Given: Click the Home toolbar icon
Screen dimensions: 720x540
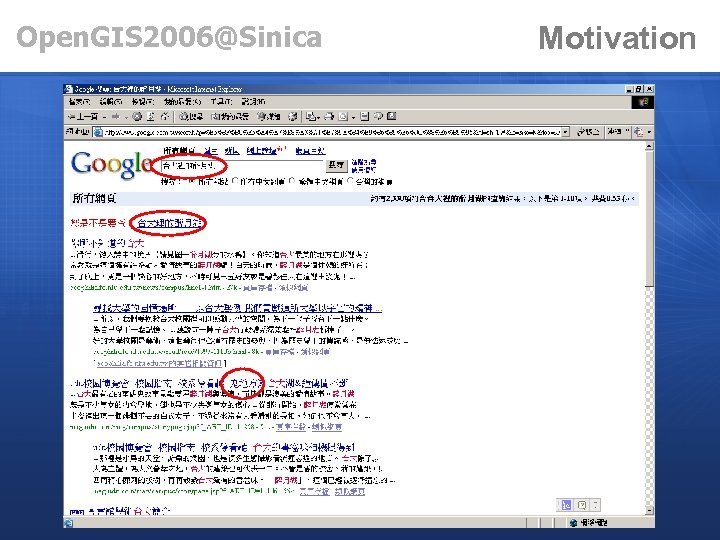Looking at the screenshot, I should tap(164, 117).
